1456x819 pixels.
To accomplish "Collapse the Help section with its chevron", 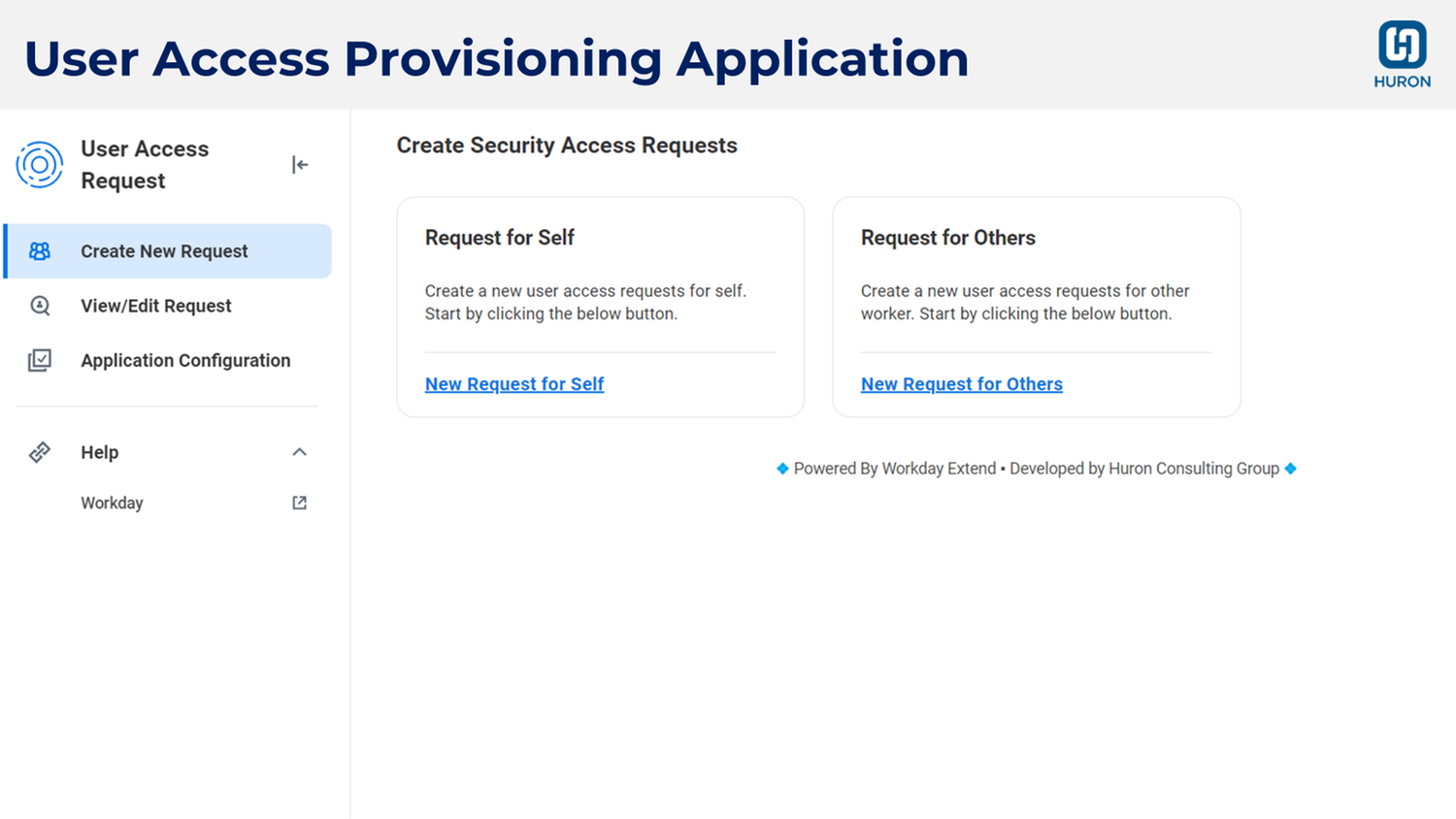I will (299, 452).
